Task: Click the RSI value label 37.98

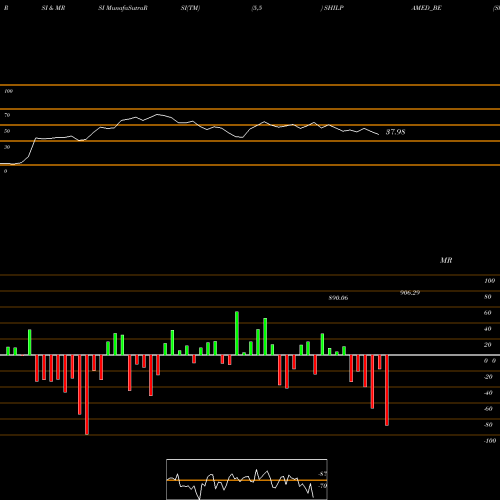Action: pos(395,132)
